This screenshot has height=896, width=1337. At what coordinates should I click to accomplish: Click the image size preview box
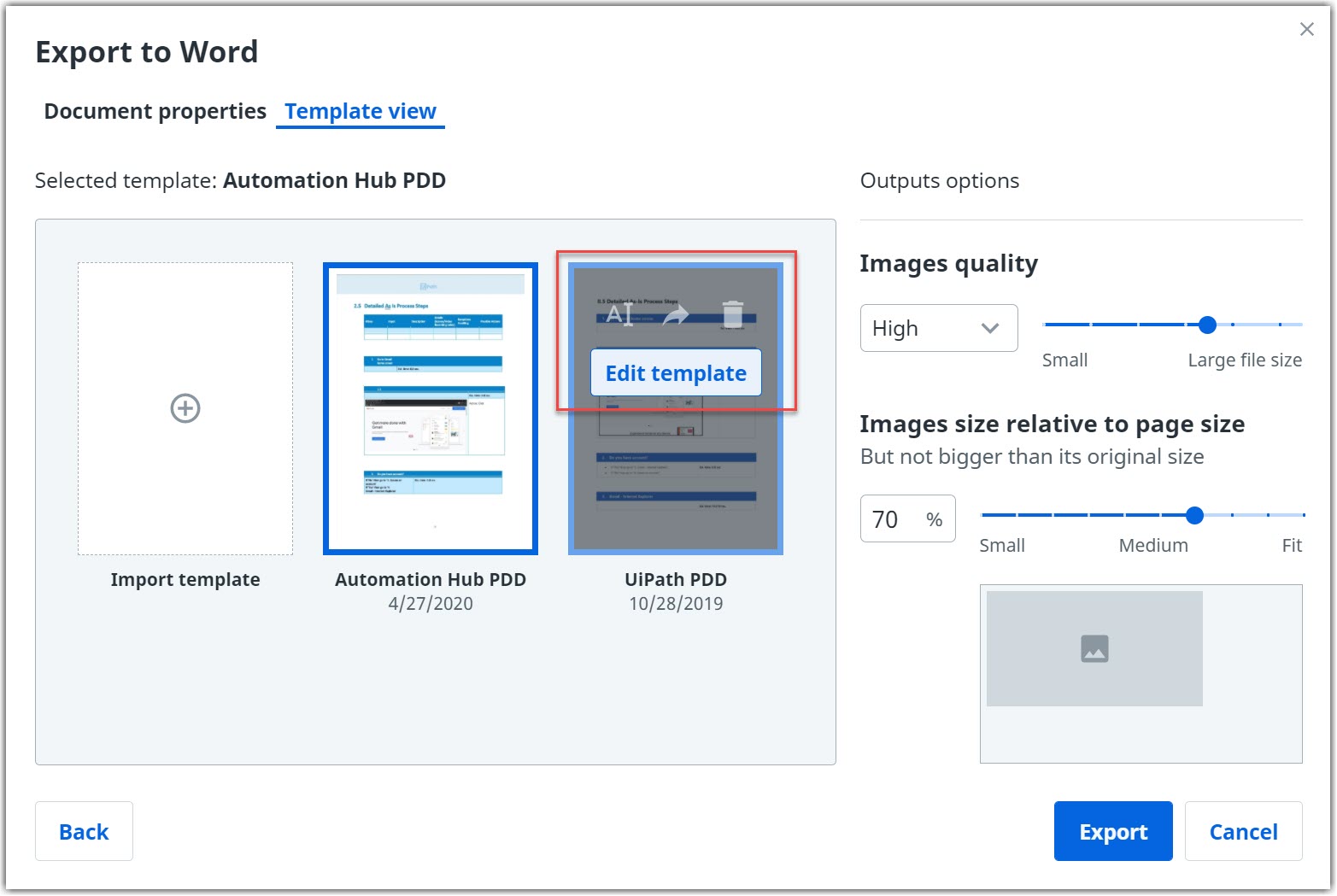pos(1141,674)
